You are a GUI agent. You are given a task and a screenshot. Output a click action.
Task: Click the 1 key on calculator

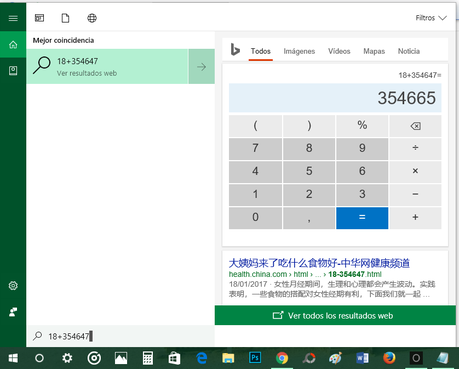coord(255,195)
